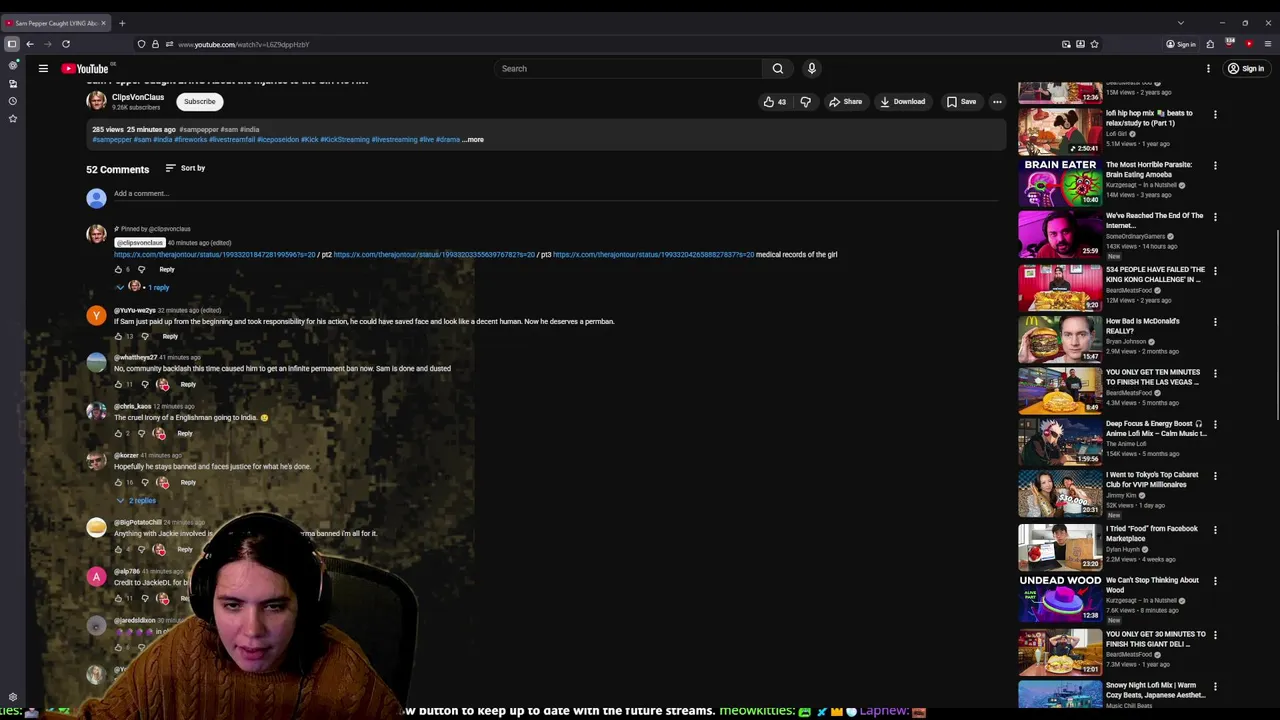Go back with the browser back arrow
This screenshot has width=1280, height=720.
point(30,44)
